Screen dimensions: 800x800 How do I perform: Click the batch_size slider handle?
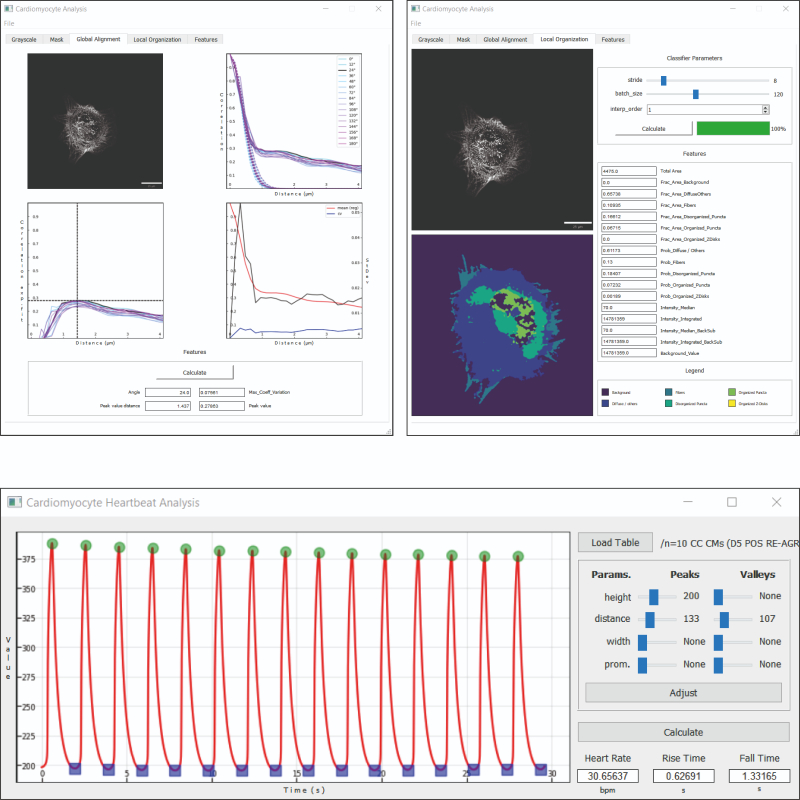[695, 94]
